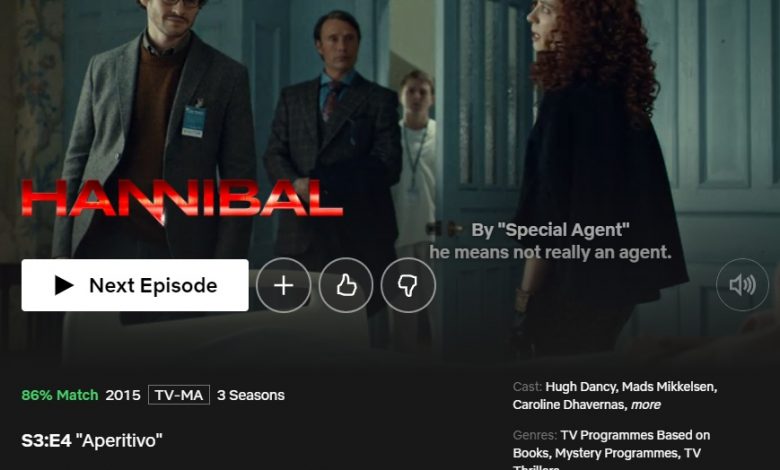Expand the cast list with 'more'
Image resolution: width=780 pixels, height=470 pixels.
[646, 405]
